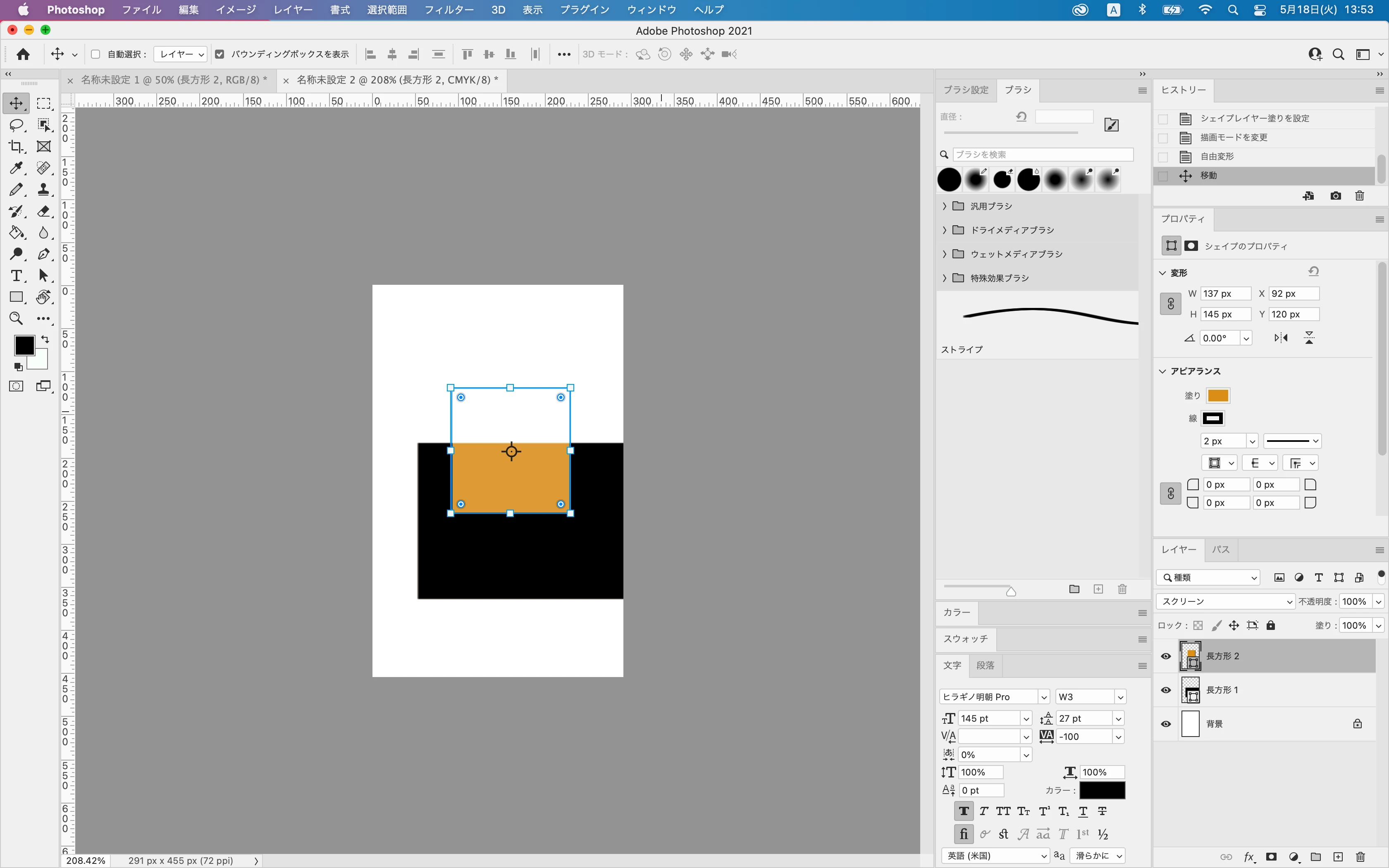The width and height of the screenshot is (1389, 868).
Task: Enable the 自動選択 checkbox
Action: 96,54
